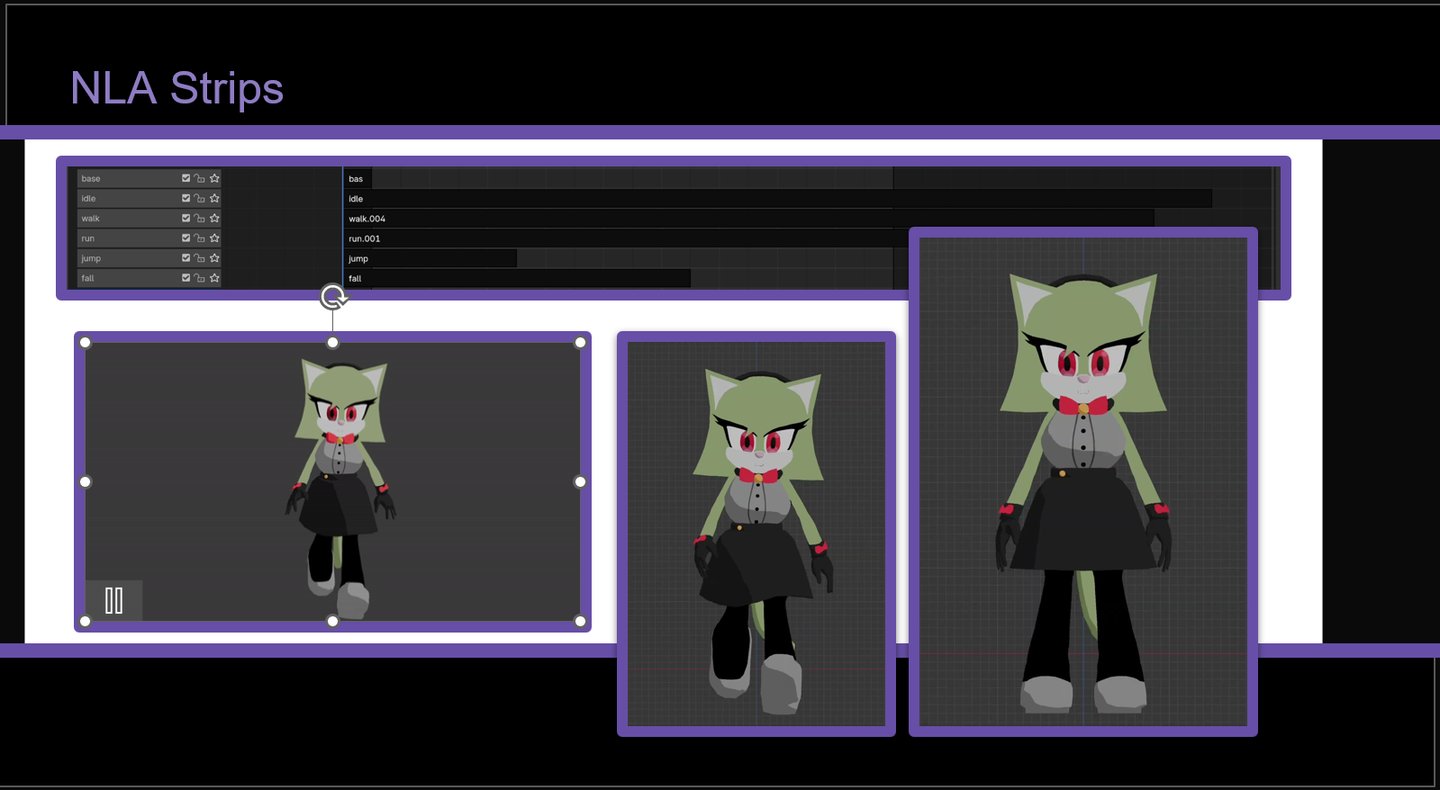The height and width of the screenshot is (790, 1440).
Task: Toggle the lock icon on the run track
Action: pyautogui.click(x=200, y=238)
